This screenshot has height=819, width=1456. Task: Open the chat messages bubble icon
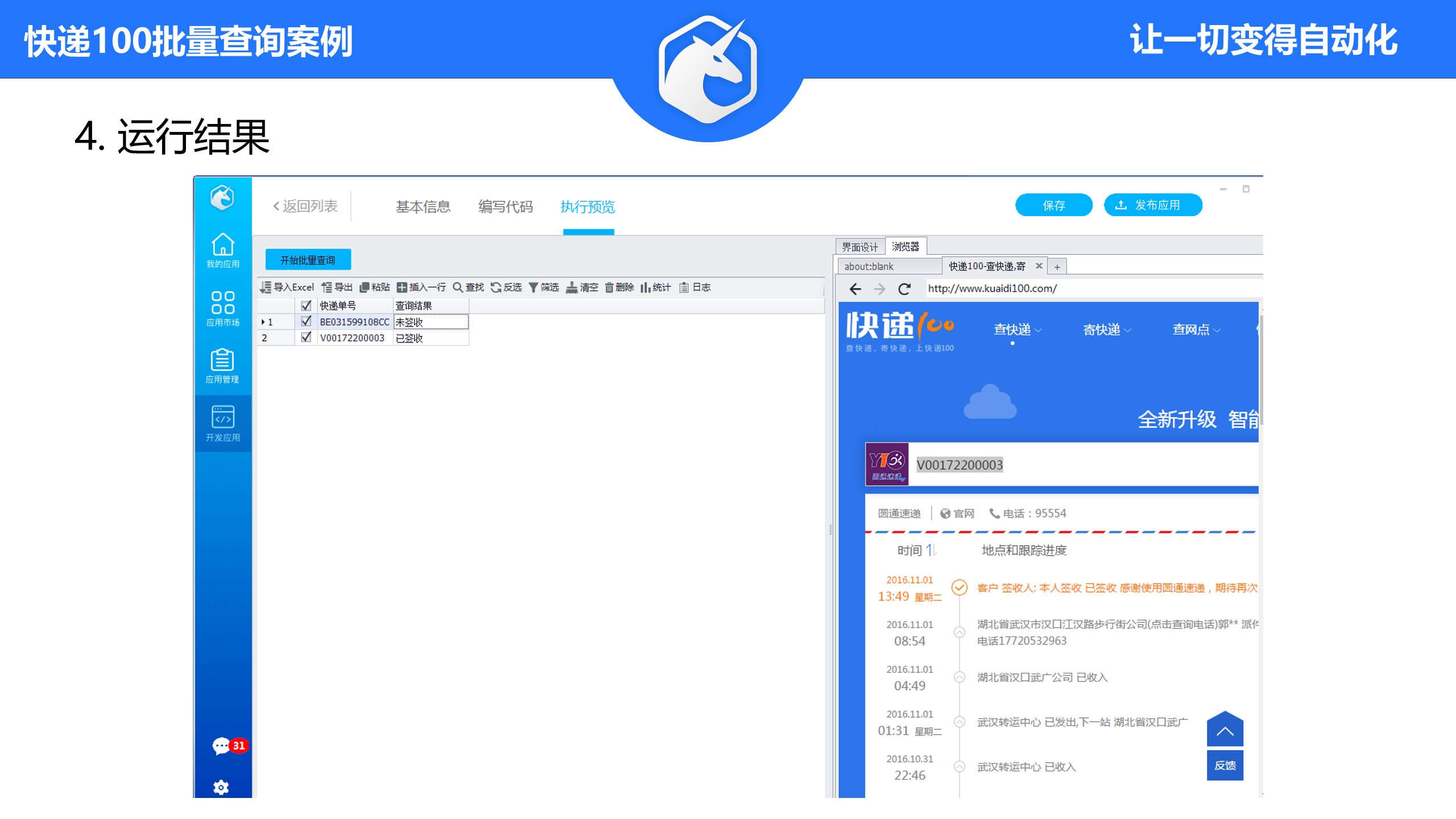coord(221,746)
